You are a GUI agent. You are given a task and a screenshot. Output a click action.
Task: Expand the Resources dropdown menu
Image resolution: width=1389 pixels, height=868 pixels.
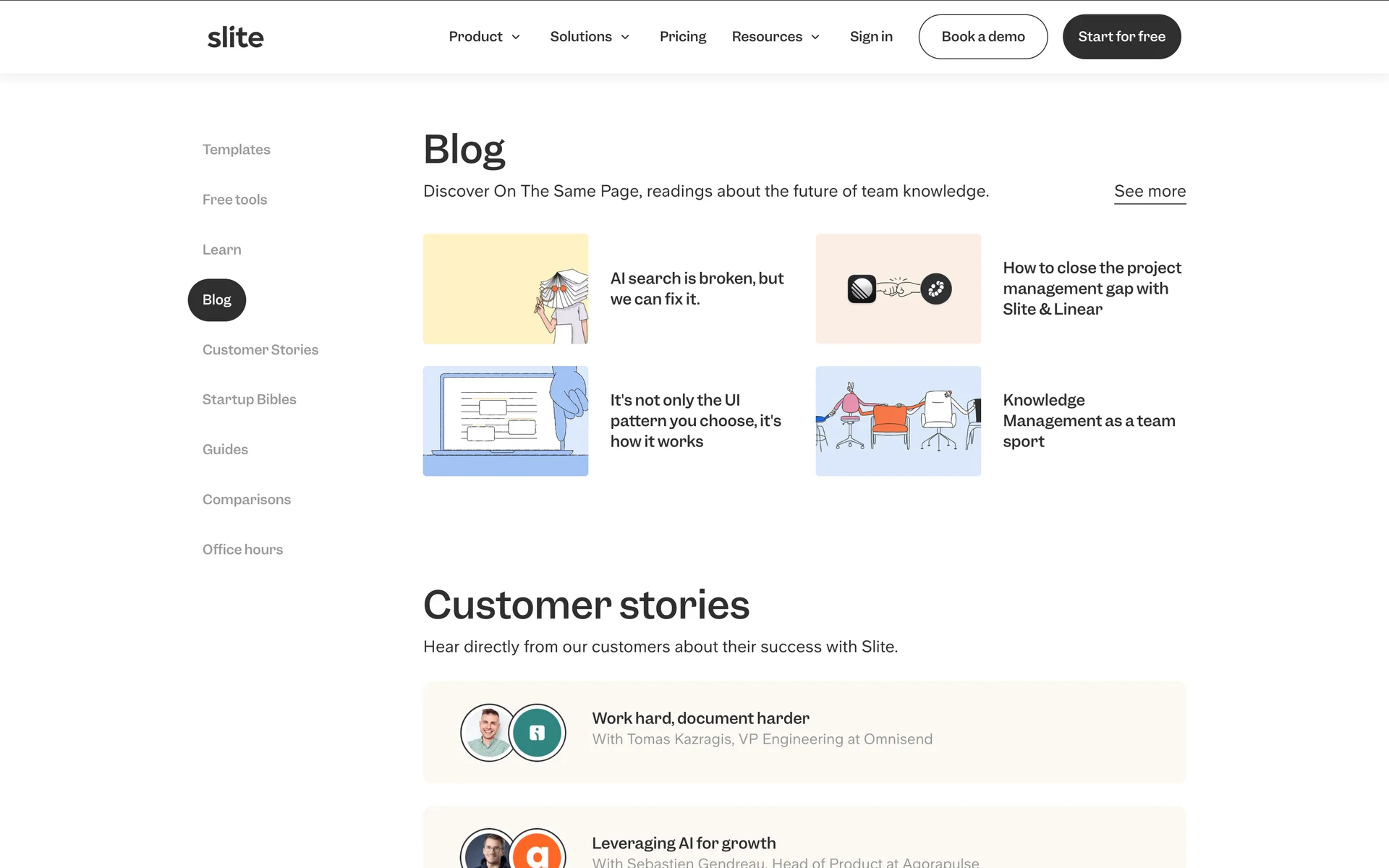776,37
